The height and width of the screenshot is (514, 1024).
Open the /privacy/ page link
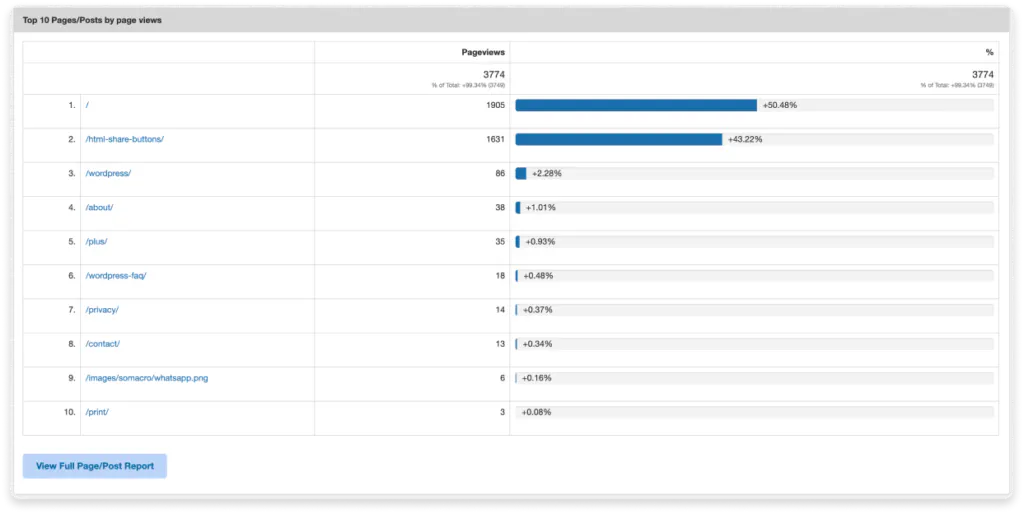pyautogui.click(x=102, y=310)
